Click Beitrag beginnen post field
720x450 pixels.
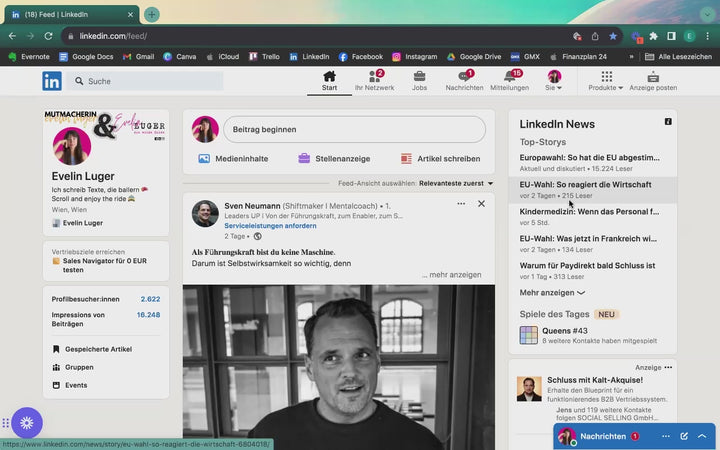pos(354,129)
